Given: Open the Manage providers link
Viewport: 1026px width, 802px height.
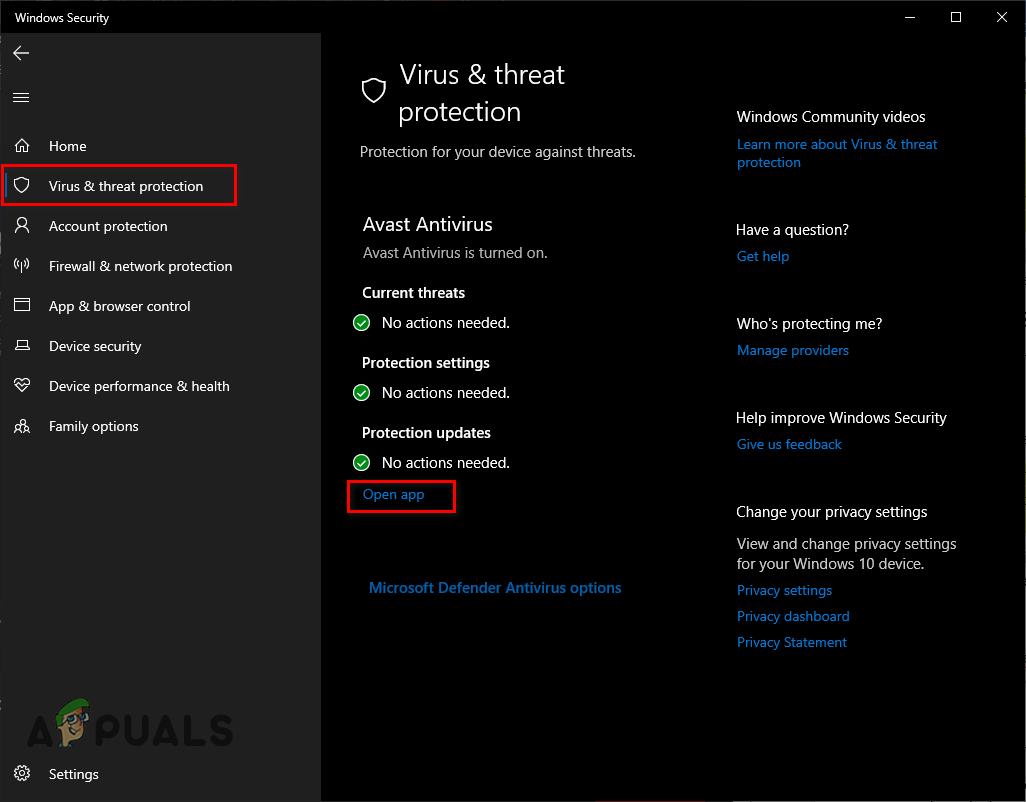Looking at the screenshot, I should click(792, 350).
